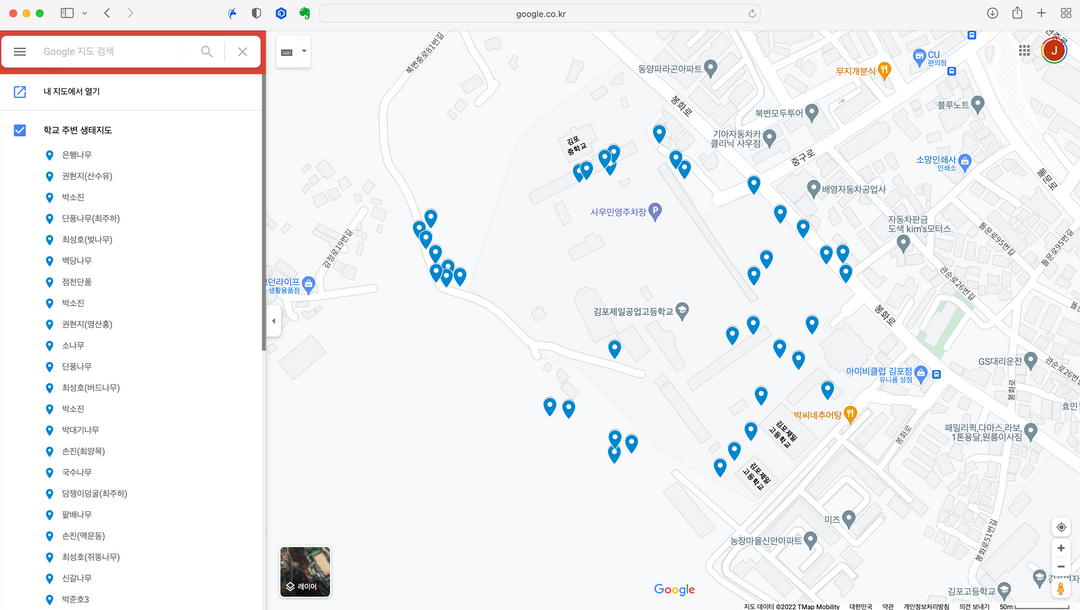Clear the search with X icon

pyautogui.click(x=242, y=52)
